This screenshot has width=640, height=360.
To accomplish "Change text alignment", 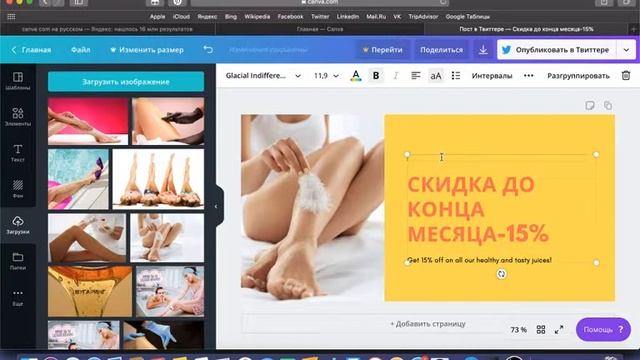I will tap(416, 76).
